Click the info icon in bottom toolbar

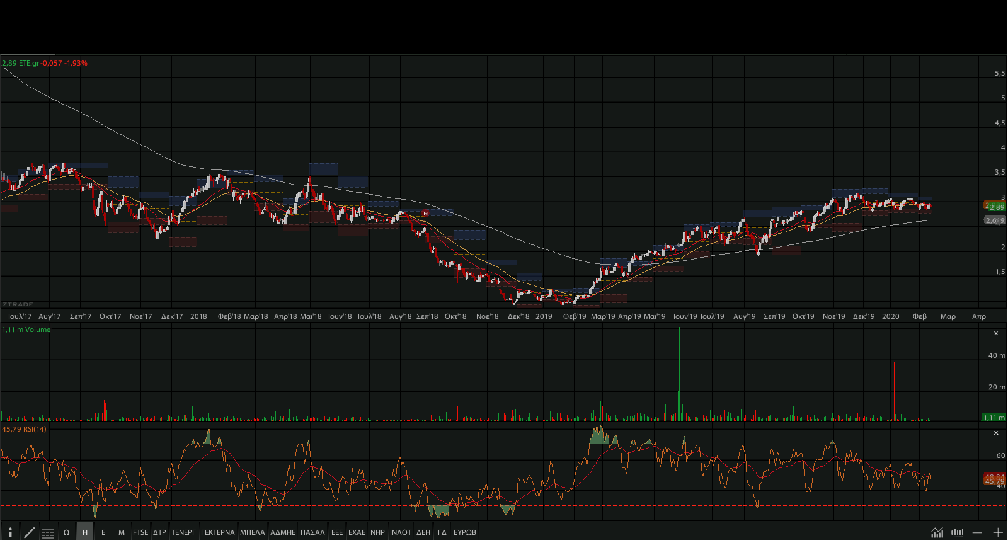point(9,532)
